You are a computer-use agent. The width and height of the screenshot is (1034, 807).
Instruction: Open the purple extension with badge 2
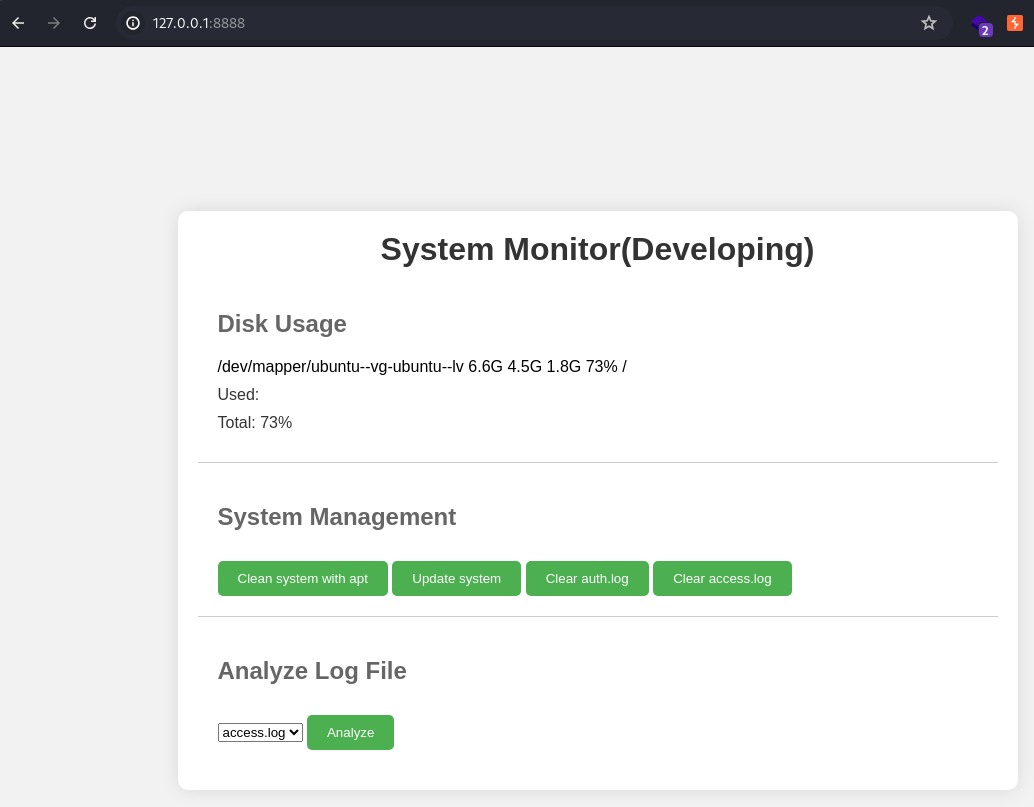pyautogui.click(x=982, y=25)
